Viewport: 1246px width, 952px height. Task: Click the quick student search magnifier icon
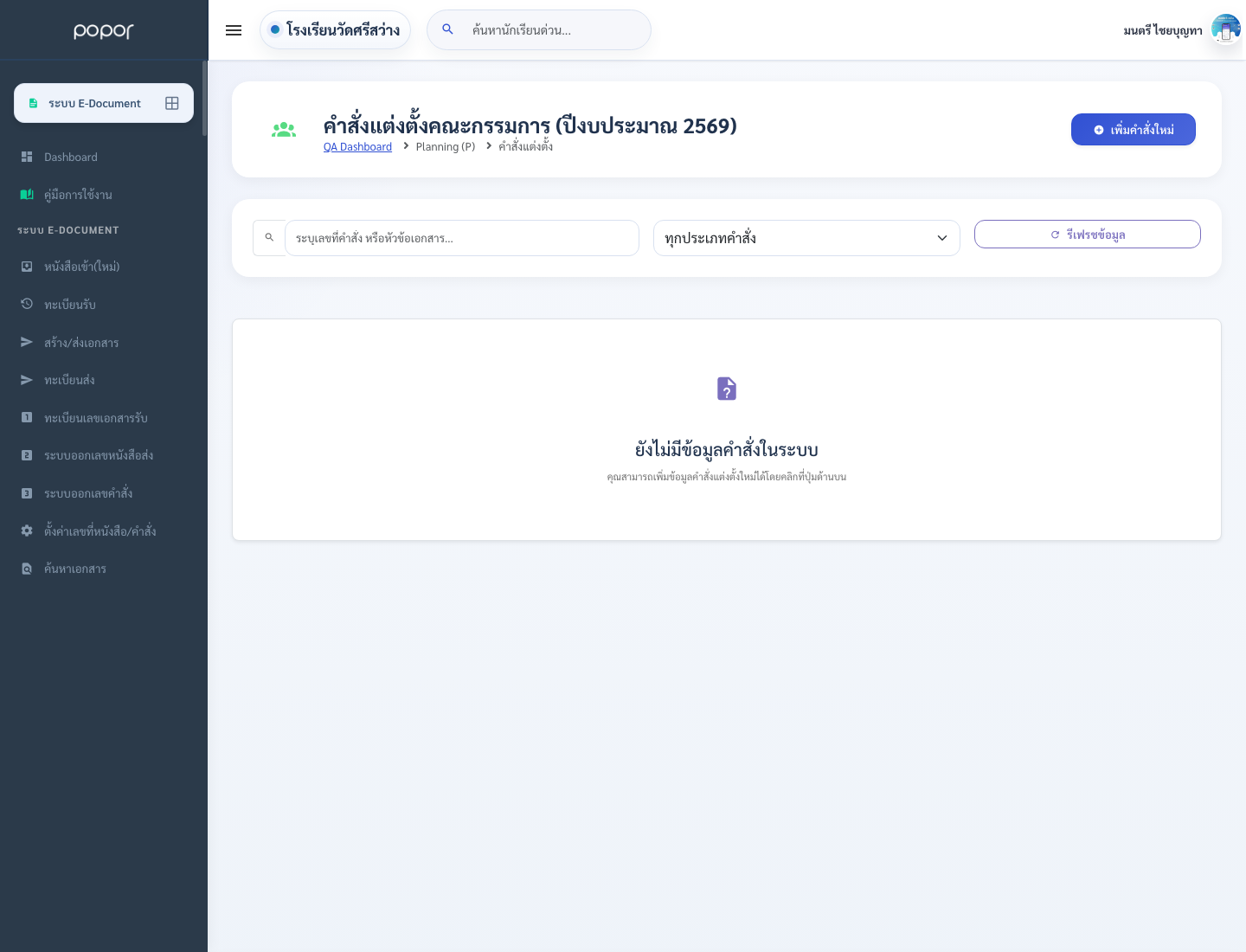pyautogui.click(x=447, y=29)
